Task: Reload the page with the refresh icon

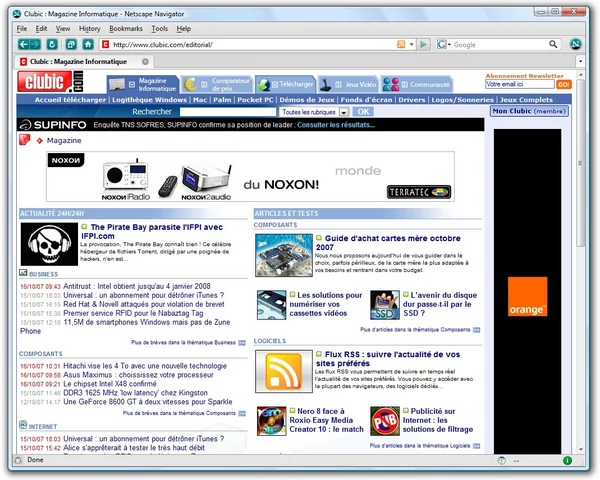Action: click(x=52, y=44)
